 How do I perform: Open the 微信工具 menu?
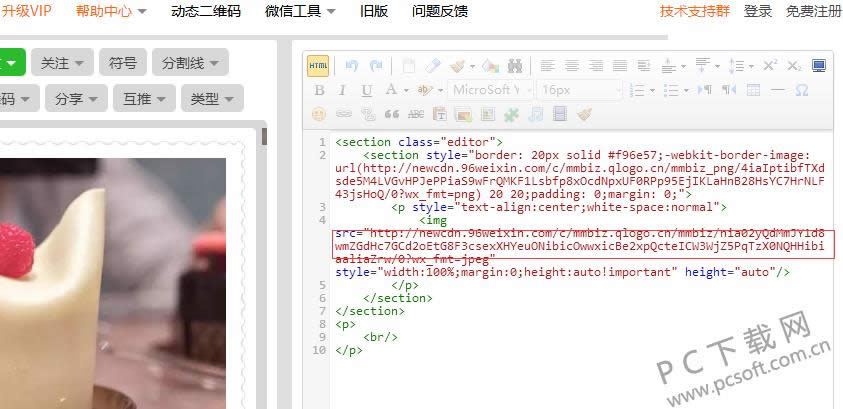(x=299, y=11)
